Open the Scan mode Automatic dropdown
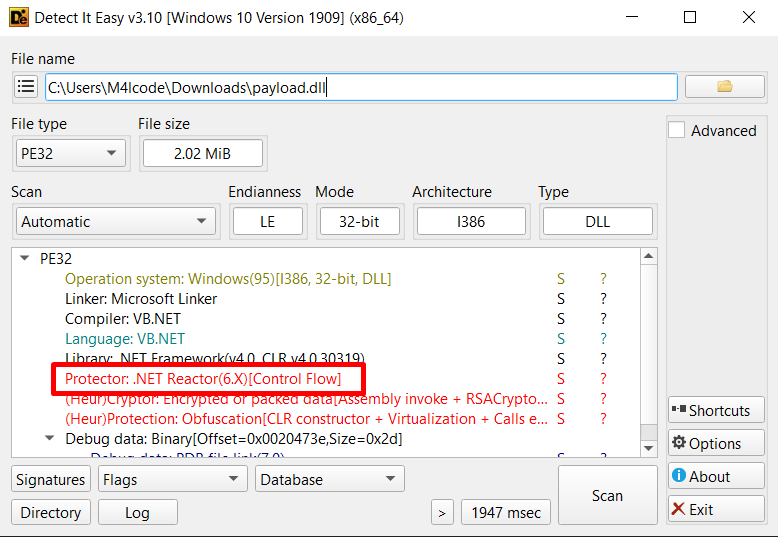The width and height of the screenshot is (778, 537). (115, 221)
